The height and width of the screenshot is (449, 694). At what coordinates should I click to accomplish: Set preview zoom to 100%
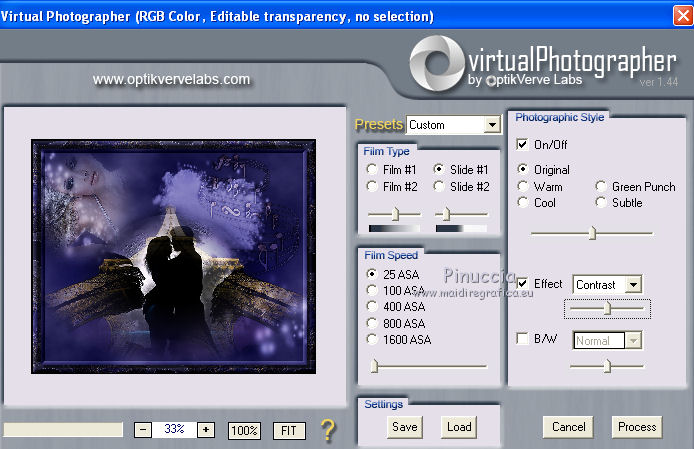coord(244,430)
